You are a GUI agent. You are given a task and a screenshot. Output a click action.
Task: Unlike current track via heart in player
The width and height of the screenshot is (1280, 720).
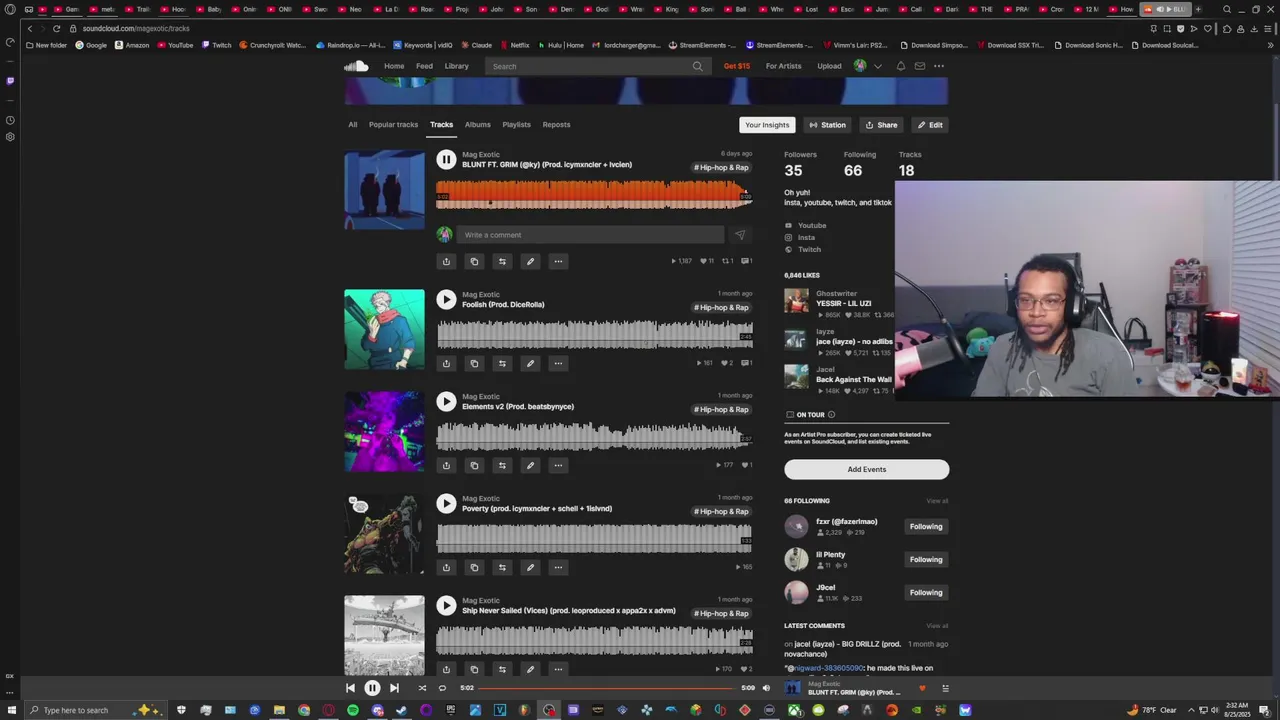click(922, 688)
